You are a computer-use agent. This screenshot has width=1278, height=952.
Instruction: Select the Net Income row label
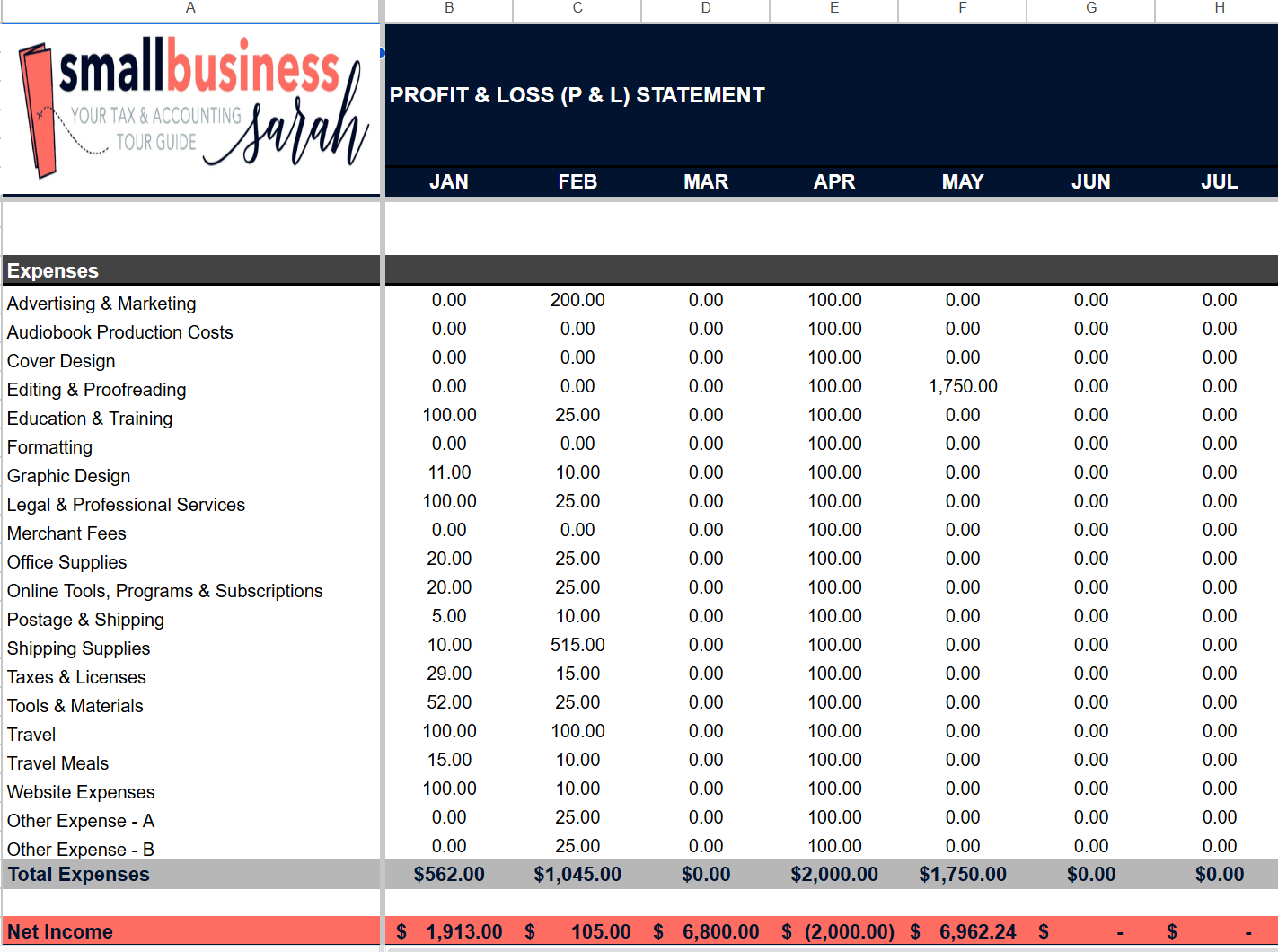pos(59,931)
